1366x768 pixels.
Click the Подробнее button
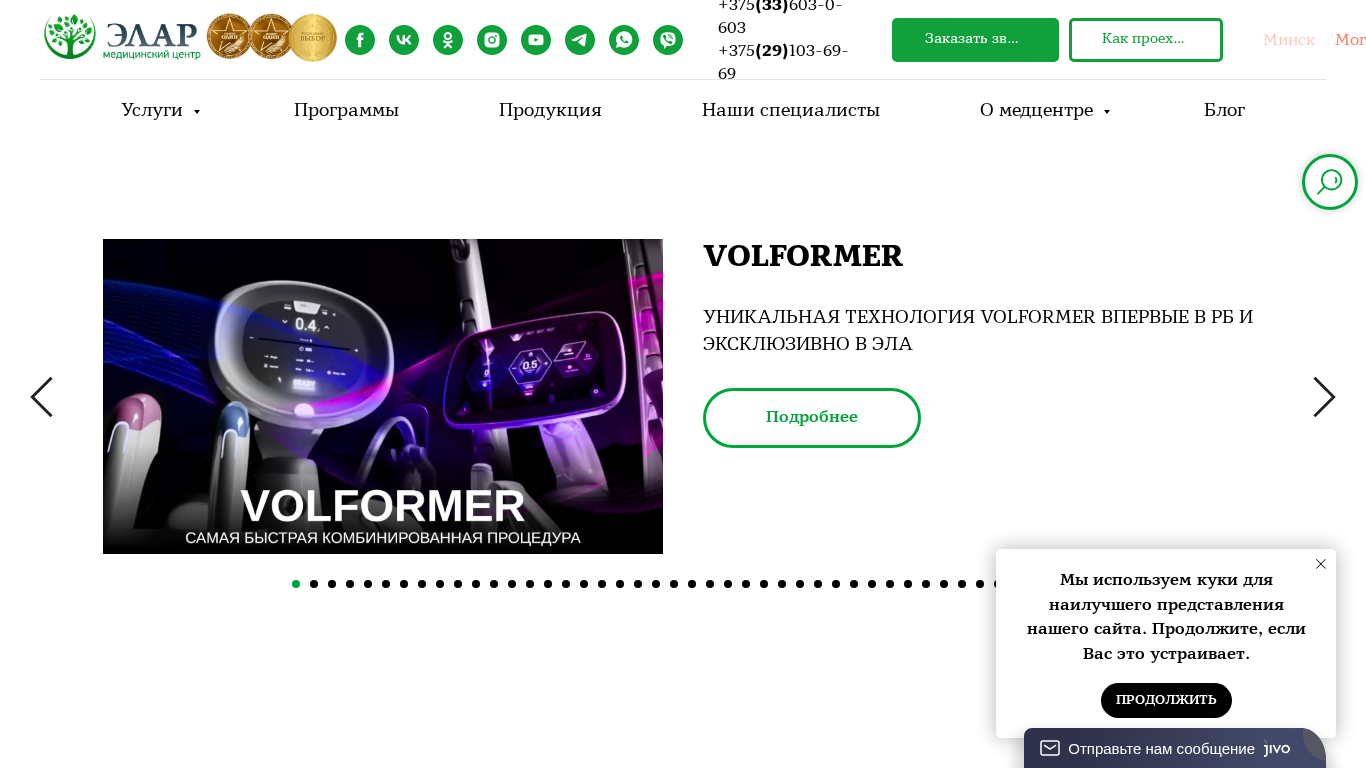point(812,418)
